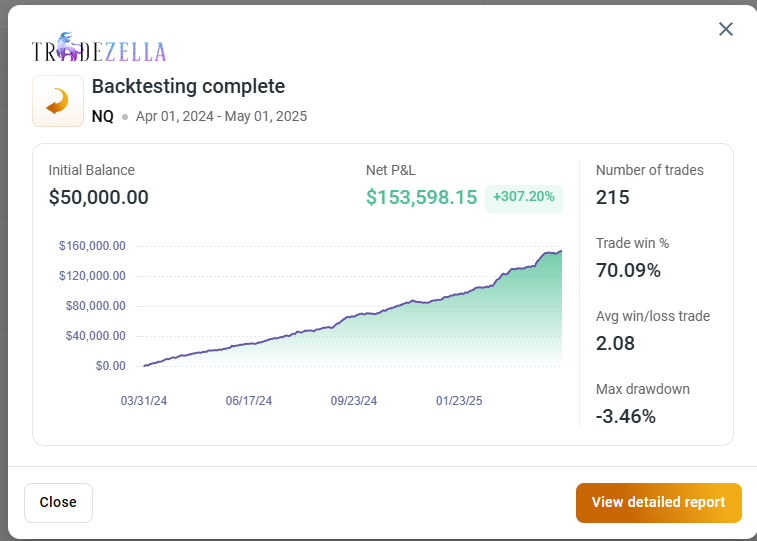Viewport: 757px width, 541px height.
Task: Click the 03/31/24 date on chart axis
Action: 144,401
